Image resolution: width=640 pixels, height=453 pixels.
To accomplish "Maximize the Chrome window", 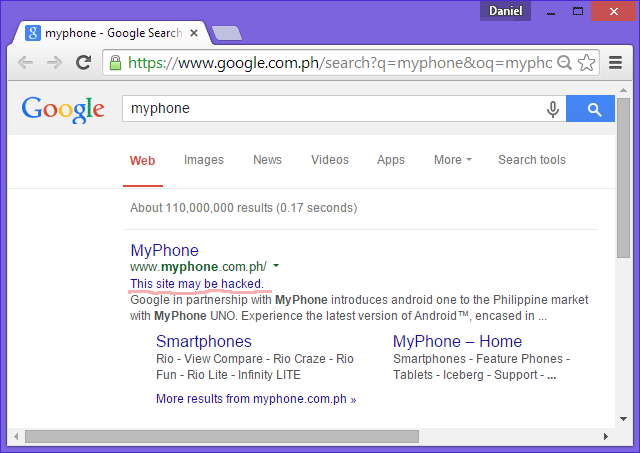I will [x=578, y=11].
